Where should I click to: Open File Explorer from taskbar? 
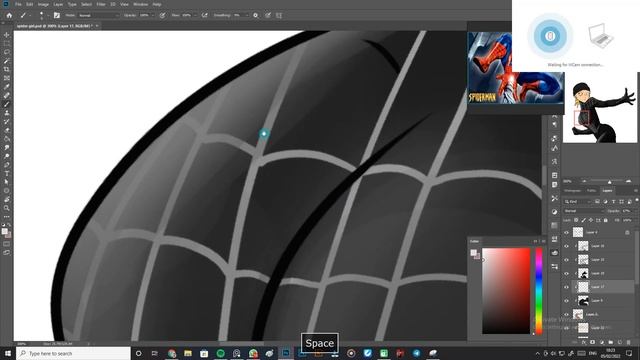pos(188,353)
